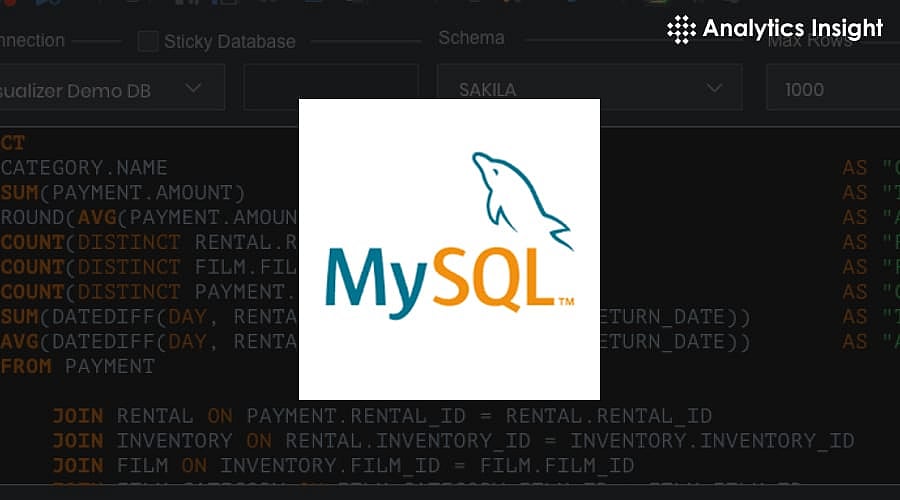Click the Schema label above SAKILA
The width and height of the screenshot is (900, 500).
click(x=471, y=38)
